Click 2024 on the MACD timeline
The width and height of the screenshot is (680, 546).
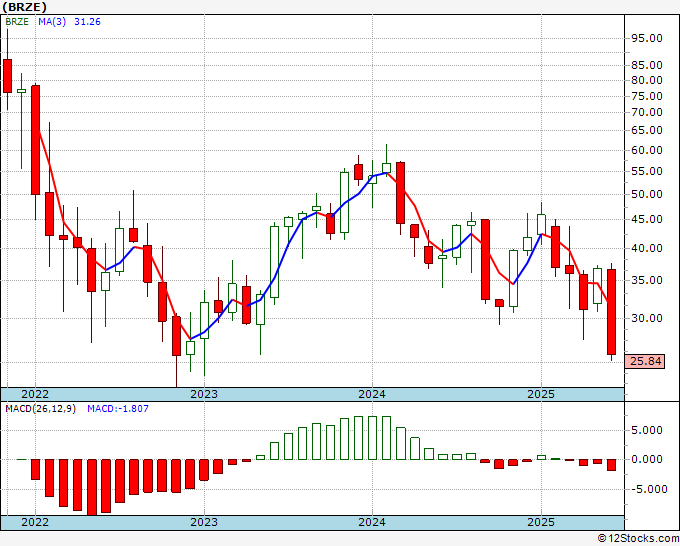coord(372,522)
